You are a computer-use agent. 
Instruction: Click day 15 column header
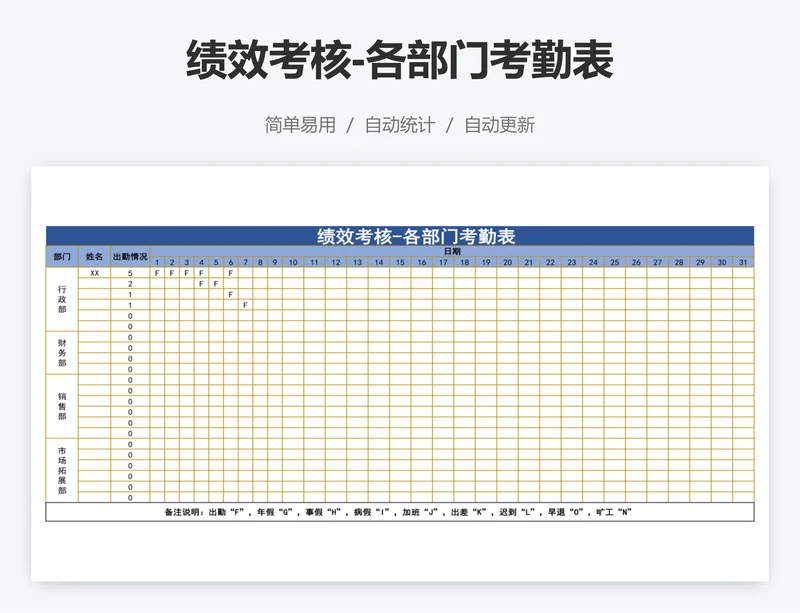[x=400, y=263]
